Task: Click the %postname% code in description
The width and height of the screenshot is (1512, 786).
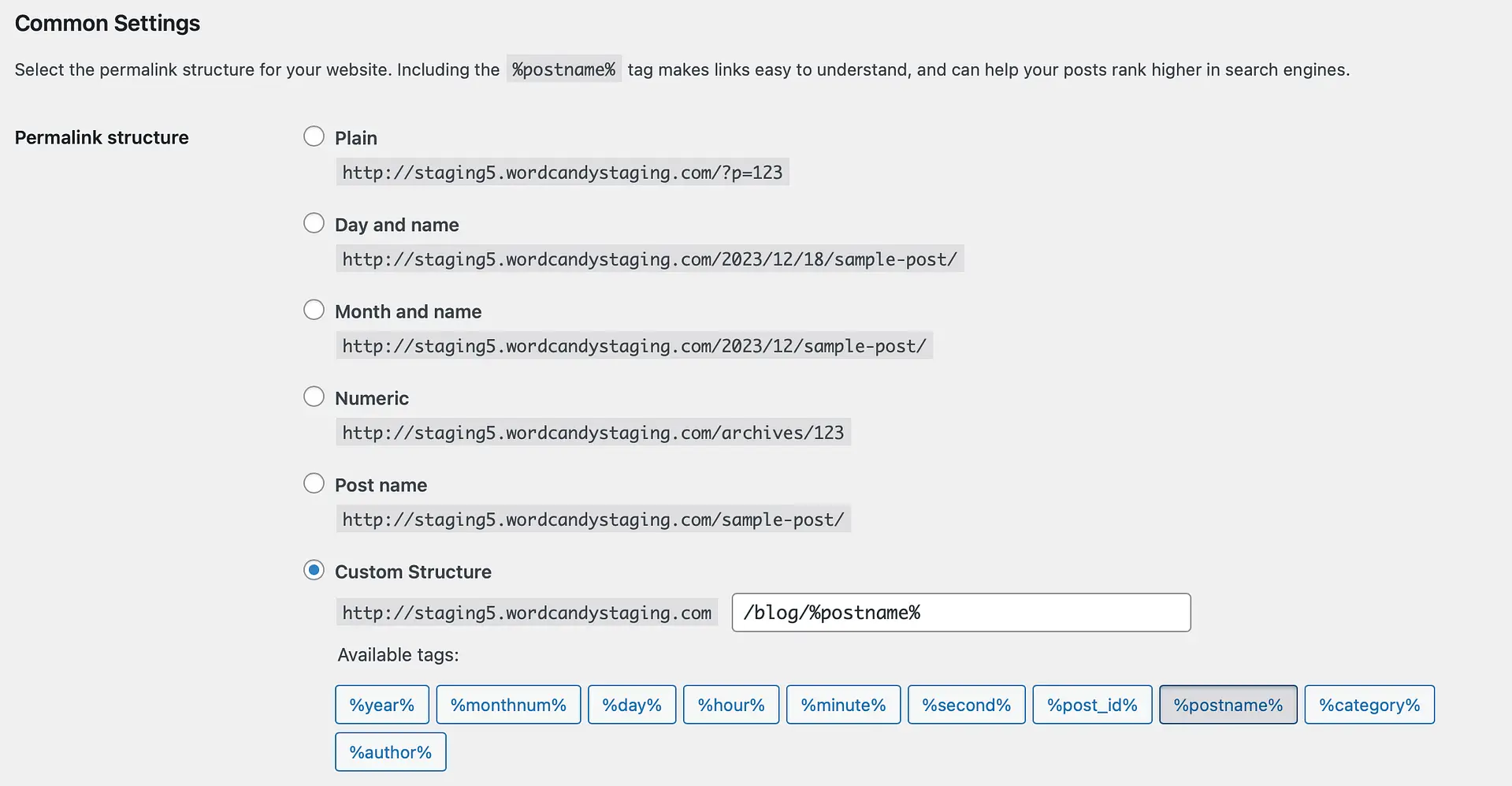Action: [564, 69]
